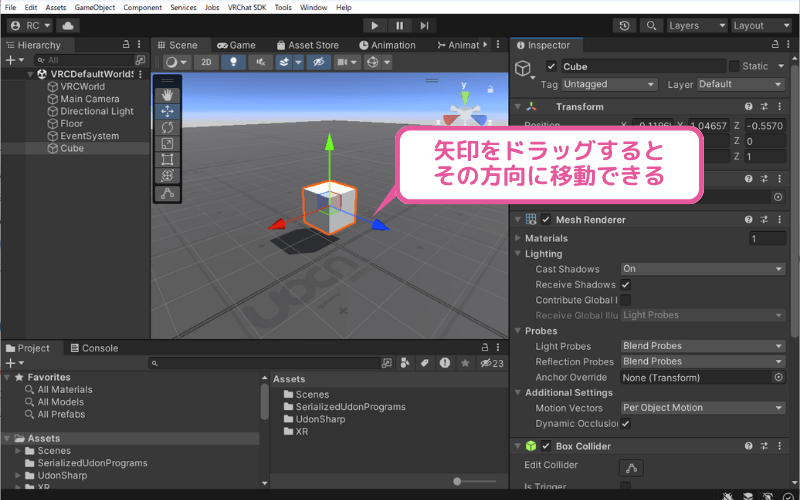Toggle the Static checkbox
This screenshot has height=500, width=800.
pos(734,66)
